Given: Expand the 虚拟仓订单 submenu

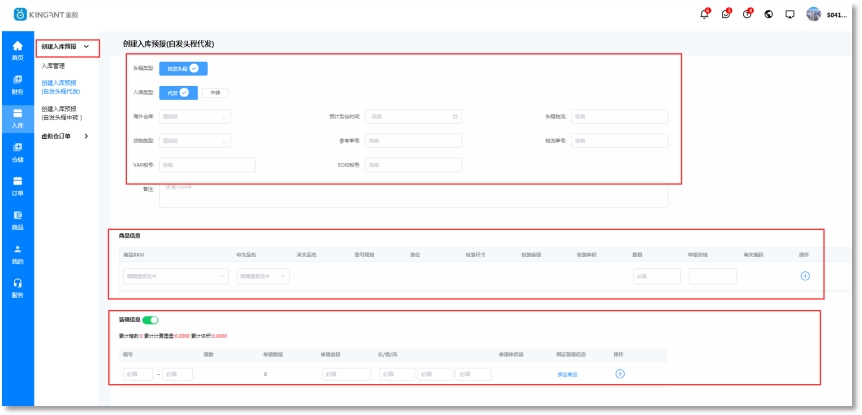Looking at the screenshot, I should [65, 136].
